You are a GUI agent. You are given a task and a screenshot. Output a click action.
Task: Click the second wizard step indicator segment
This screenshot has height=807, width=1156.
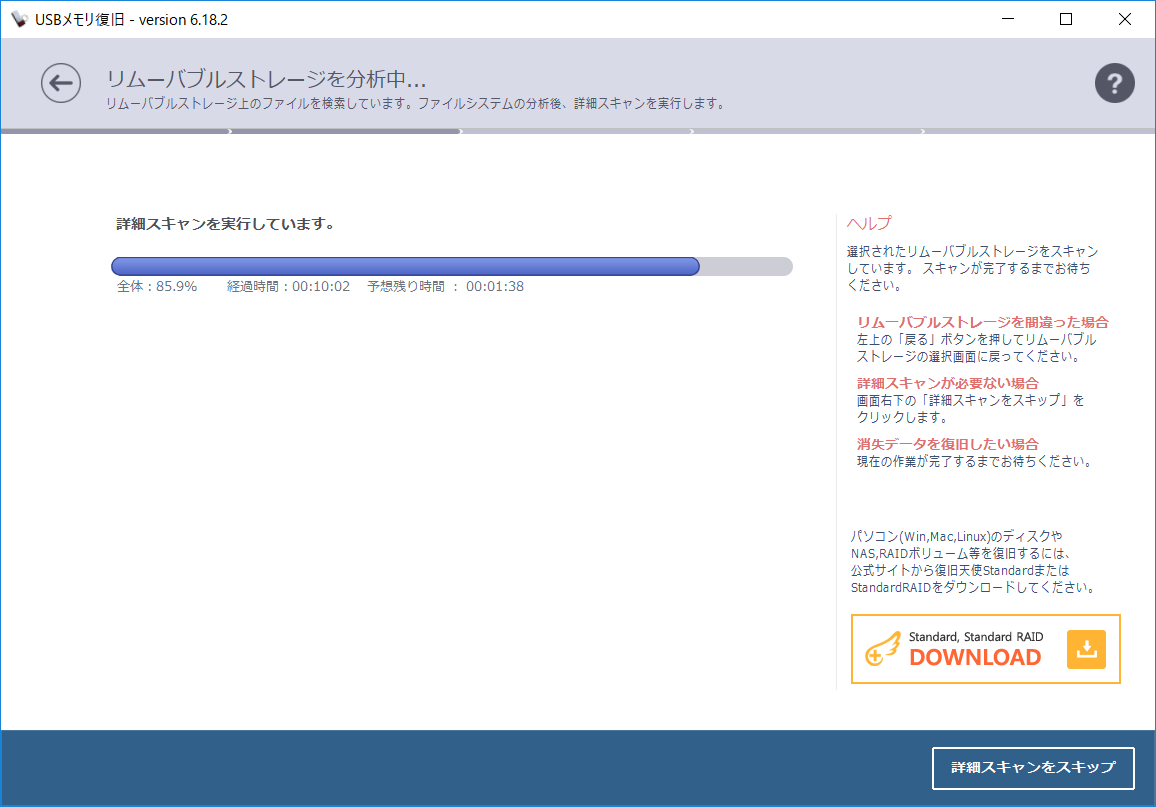pyautogui.click(x=347, y=131)
